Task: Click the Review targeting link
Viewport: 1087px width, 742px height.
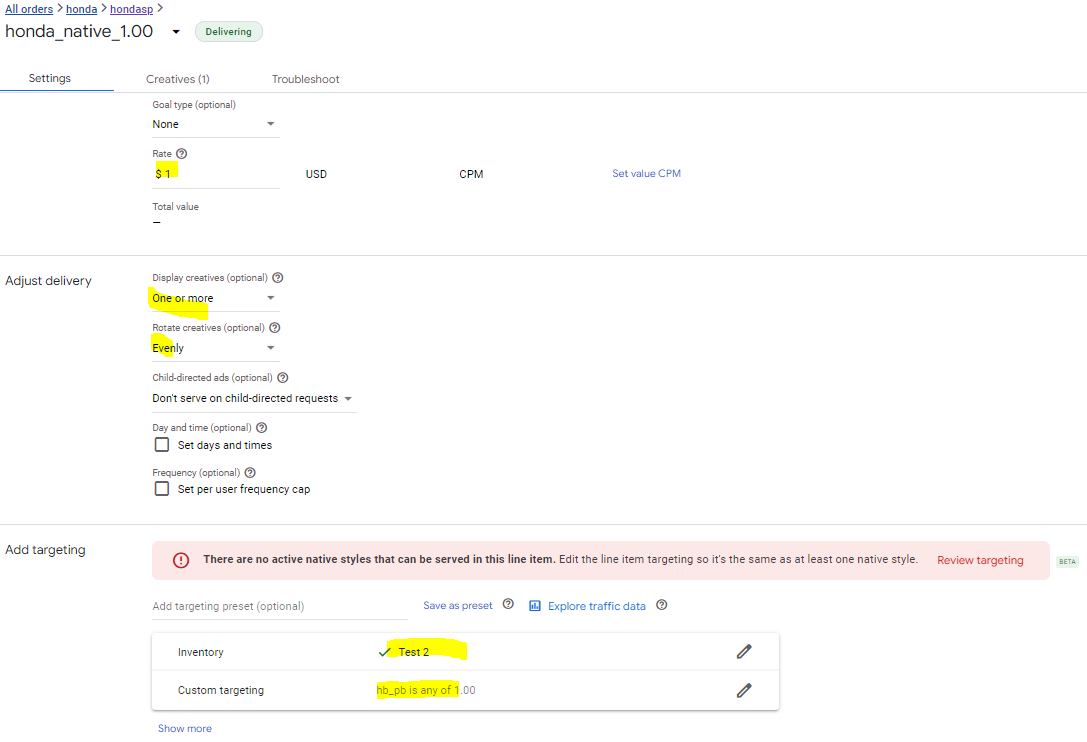Action: pos(979,560)
